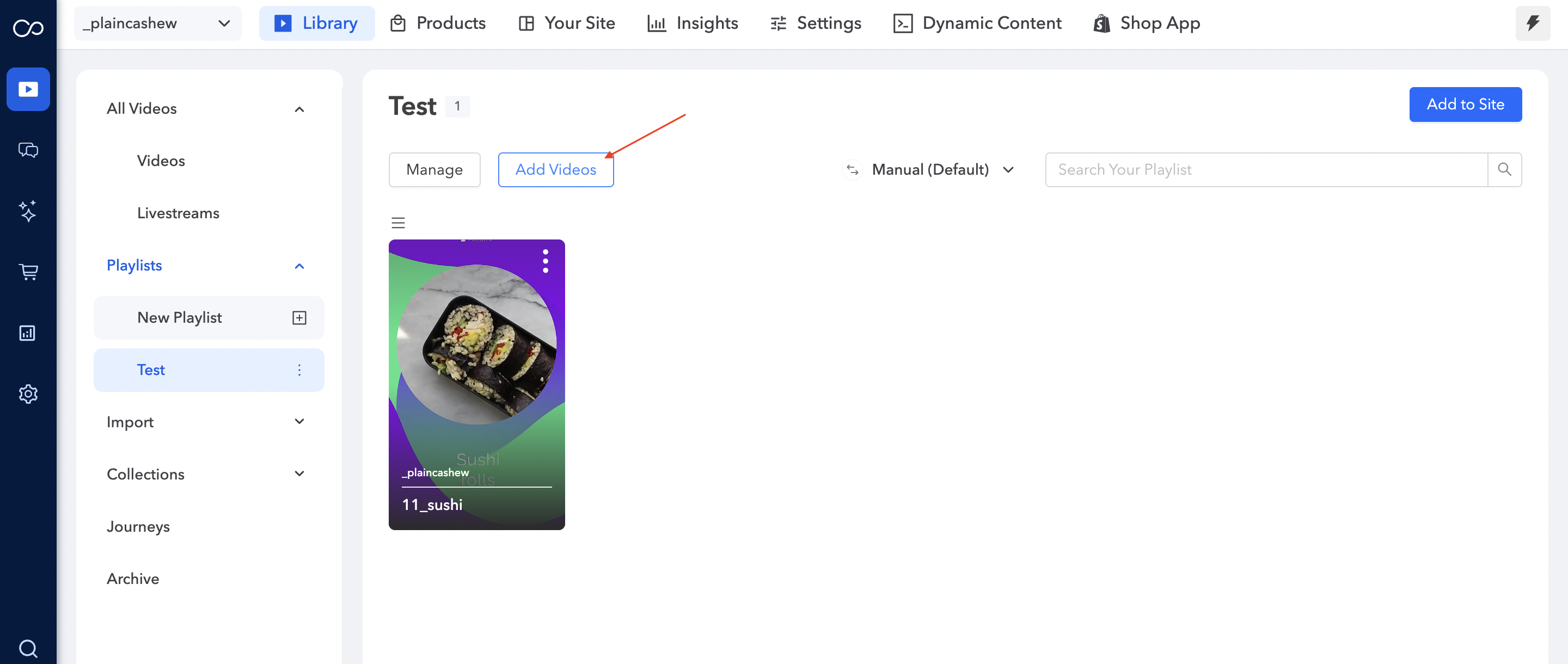The image size is (1568, 664).
Task: Click the lightning bolt icon top right
Action: coord(1532,23)
